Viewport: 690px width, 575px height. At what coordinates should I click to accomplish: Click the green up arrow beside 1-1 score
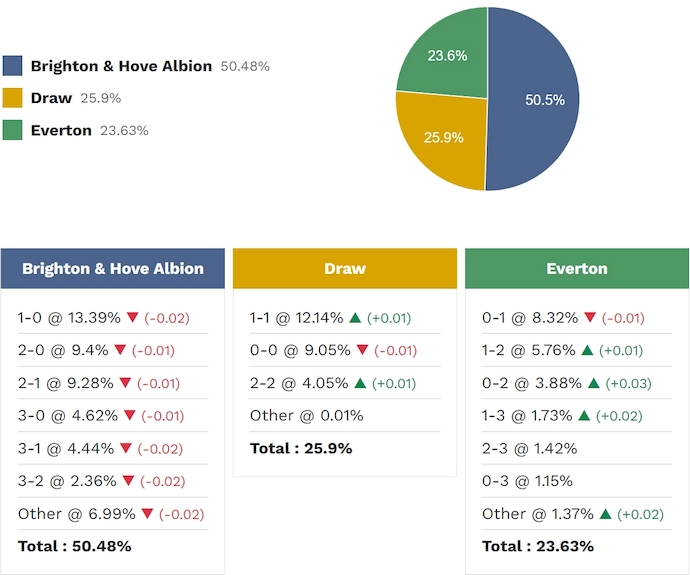pyautogui.click(x=355, y=319)
